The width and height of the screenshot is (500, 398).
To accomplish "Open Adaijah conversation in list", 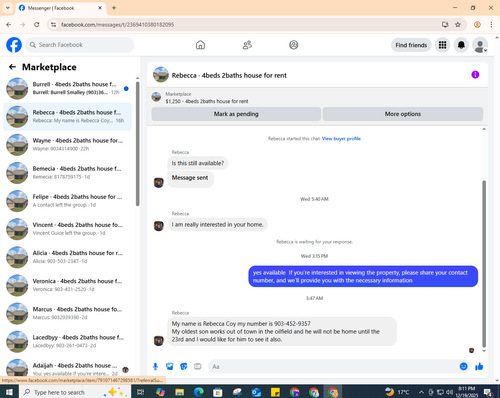I will [67, 368].
